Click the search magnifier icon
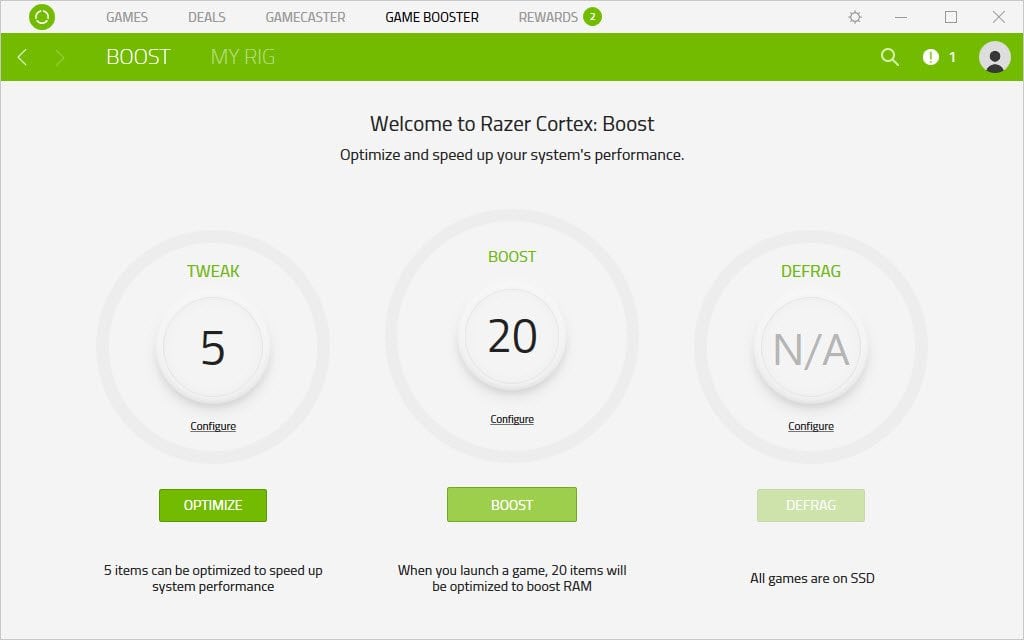Image resolution: width=1024 pixels, height=640 pixels. pos(889,57)
